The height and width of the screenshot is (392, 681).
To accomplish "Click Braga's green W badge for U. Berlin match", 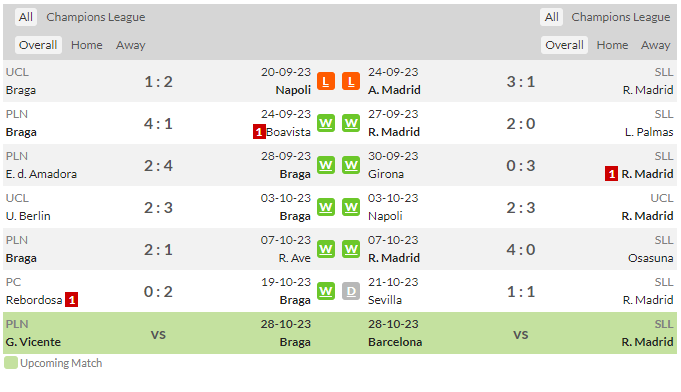I will (326, 207).
